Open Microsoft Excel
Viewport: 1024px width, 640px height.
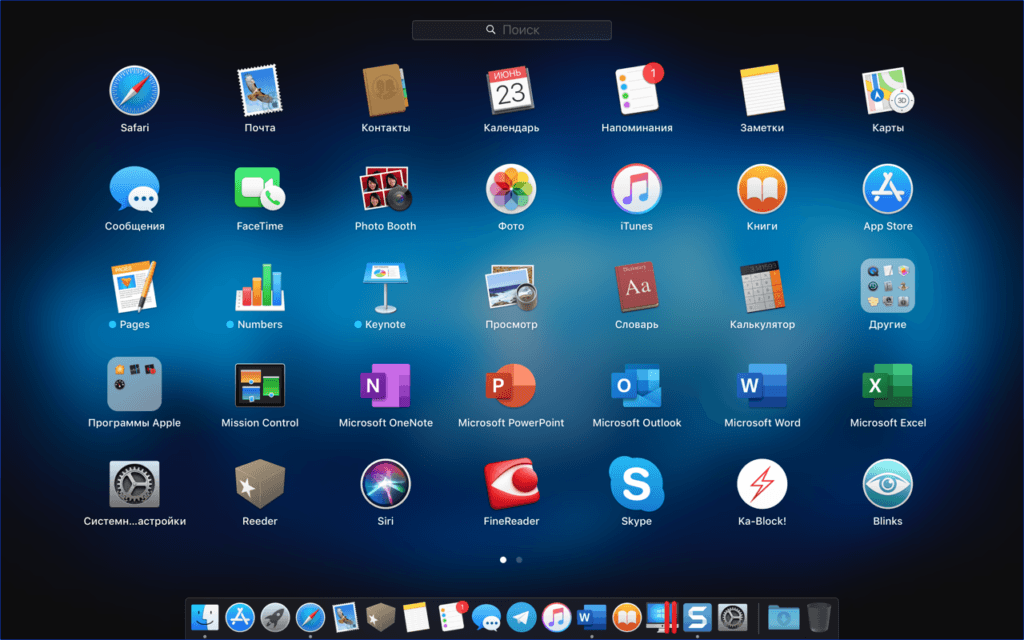pyautogui.click(x=887, y=386)
